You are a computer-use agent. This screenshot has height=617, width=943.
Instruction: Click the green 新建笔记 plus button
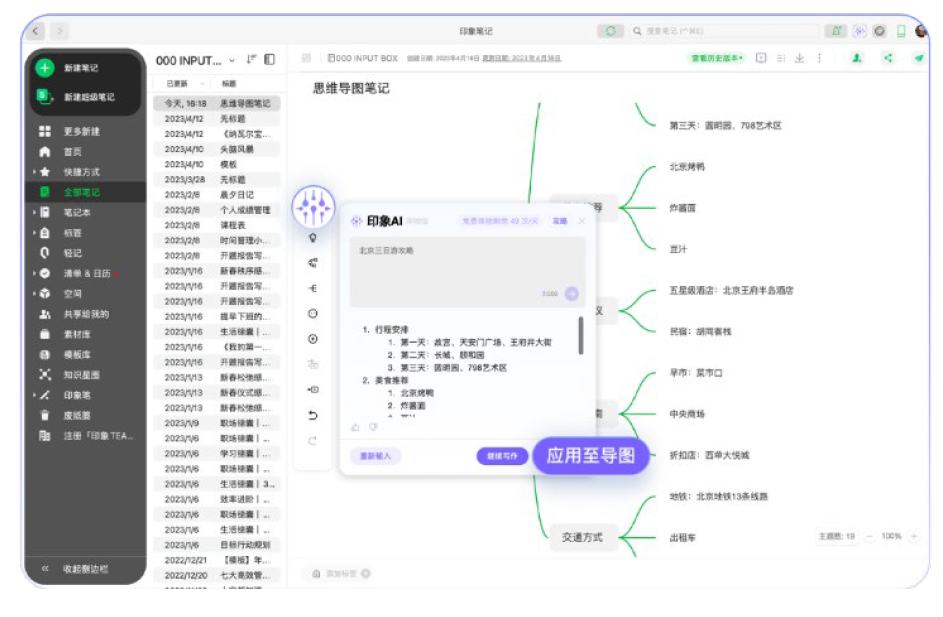coord(45,68)
